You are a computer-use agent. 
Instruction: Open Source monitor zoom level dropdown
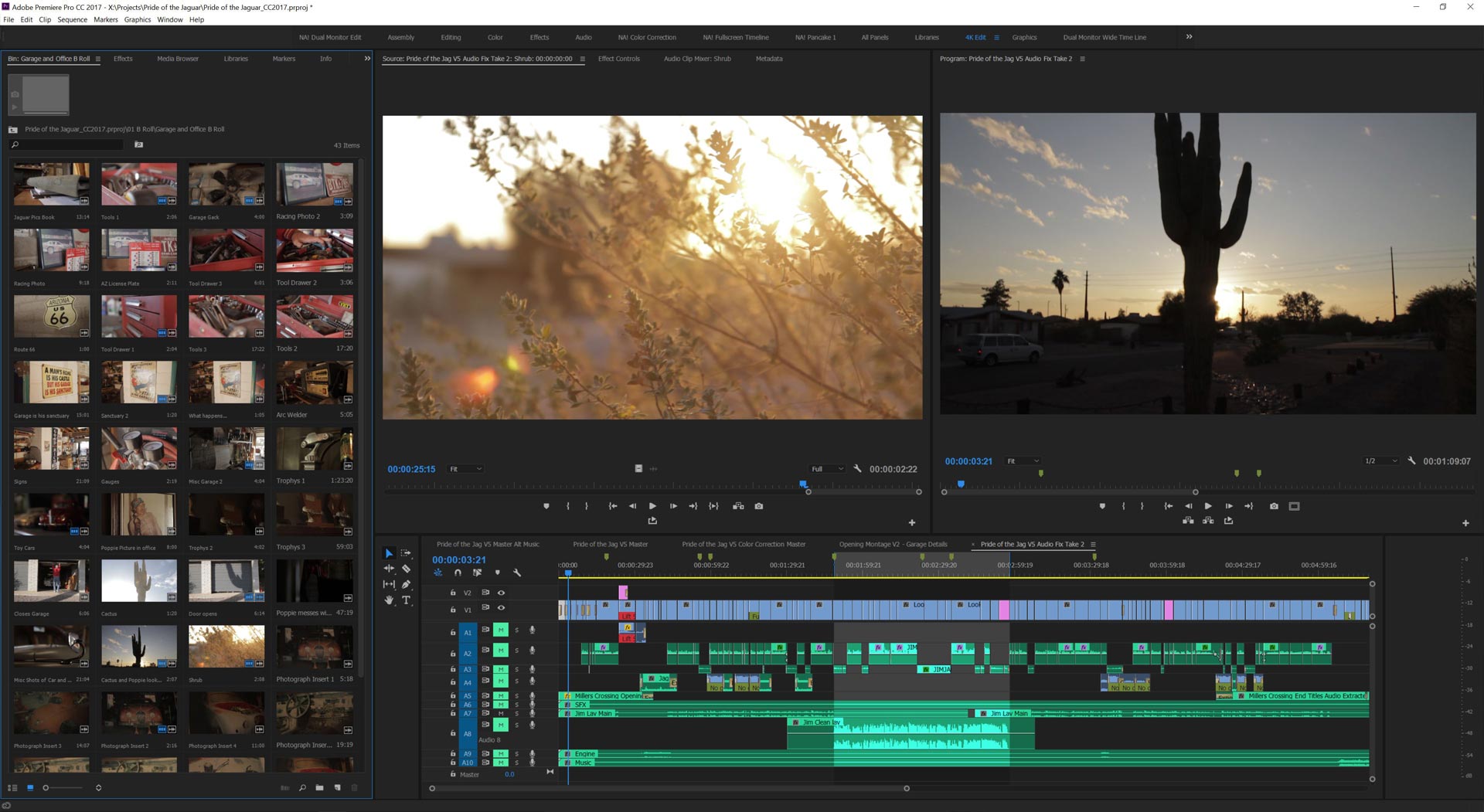466,469
